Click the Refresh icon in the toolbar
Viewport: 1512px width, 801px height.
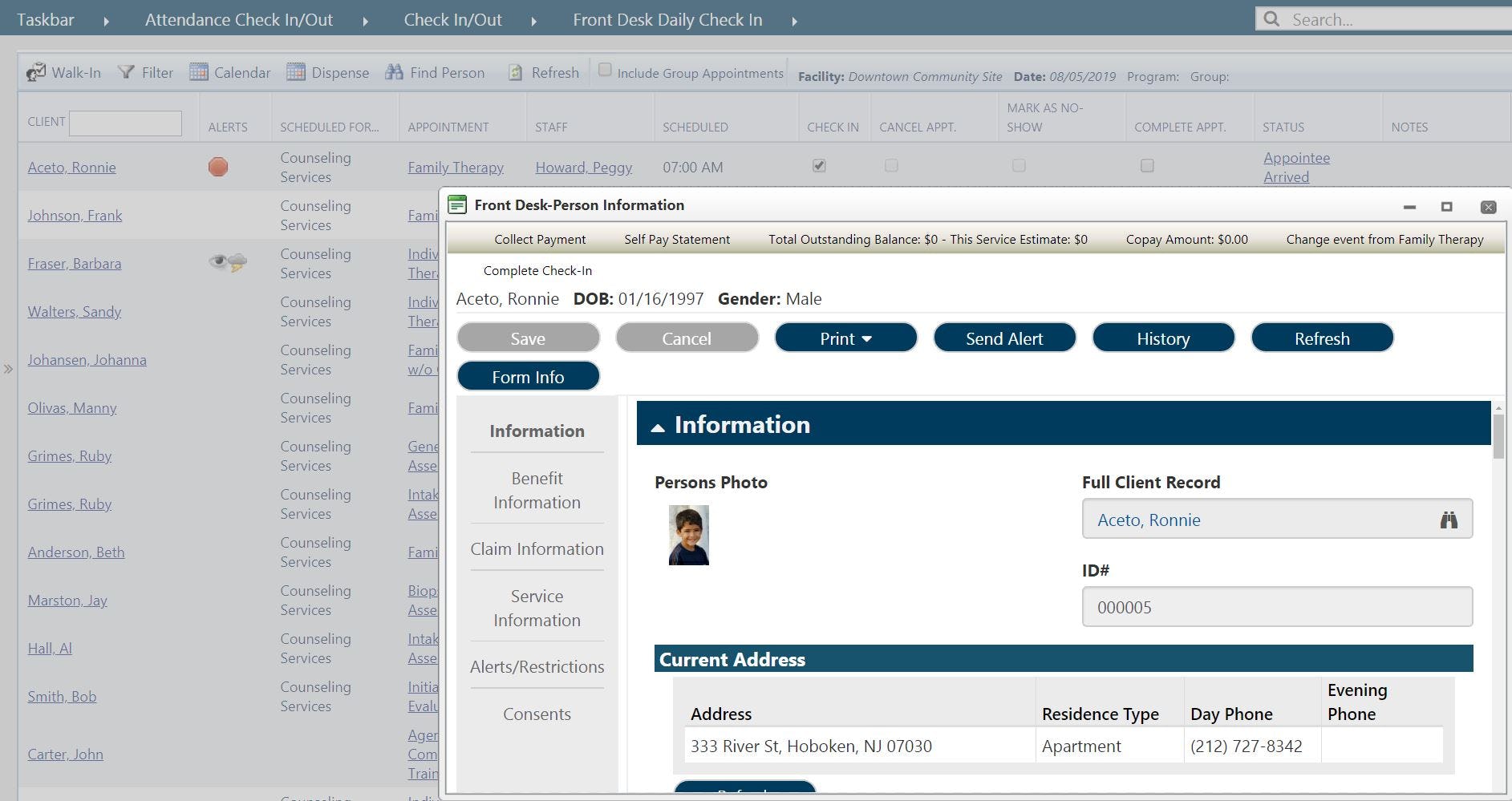(x=514, y=72)
